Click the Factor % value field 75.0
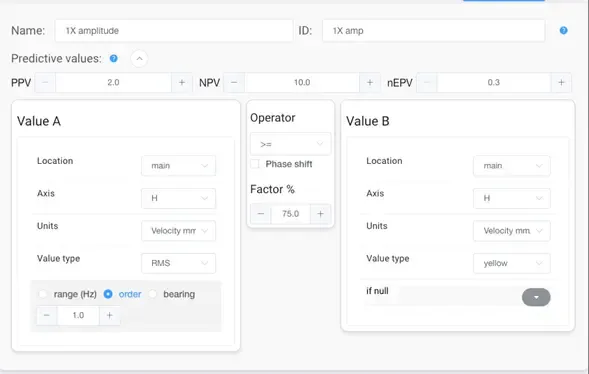 290,214
